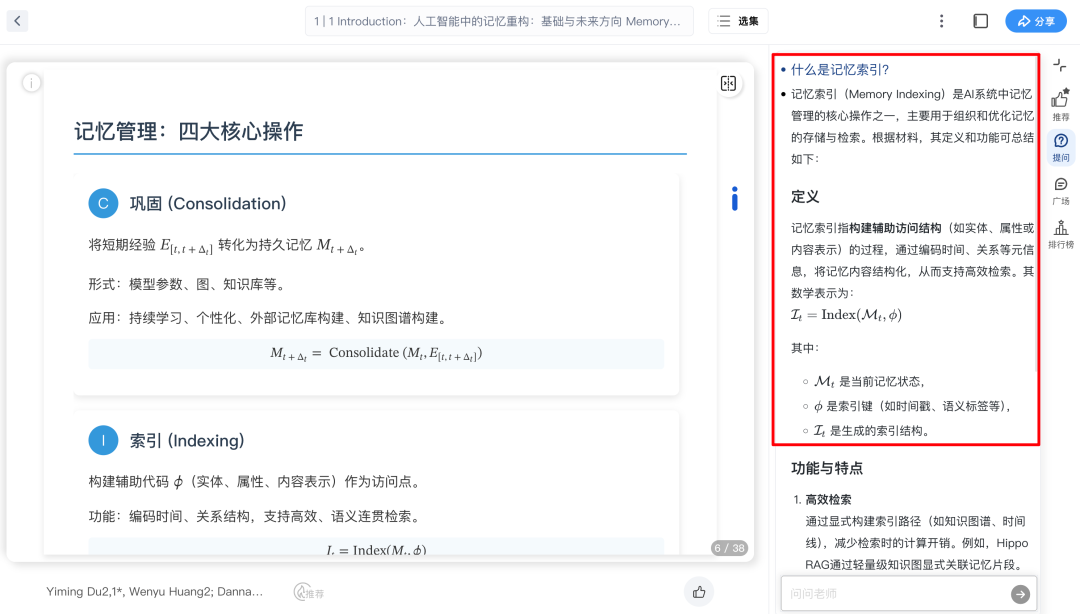Screen dimensions: 1080x614
Task: Select the 提问 question tab
Action: pos(1060,147)
